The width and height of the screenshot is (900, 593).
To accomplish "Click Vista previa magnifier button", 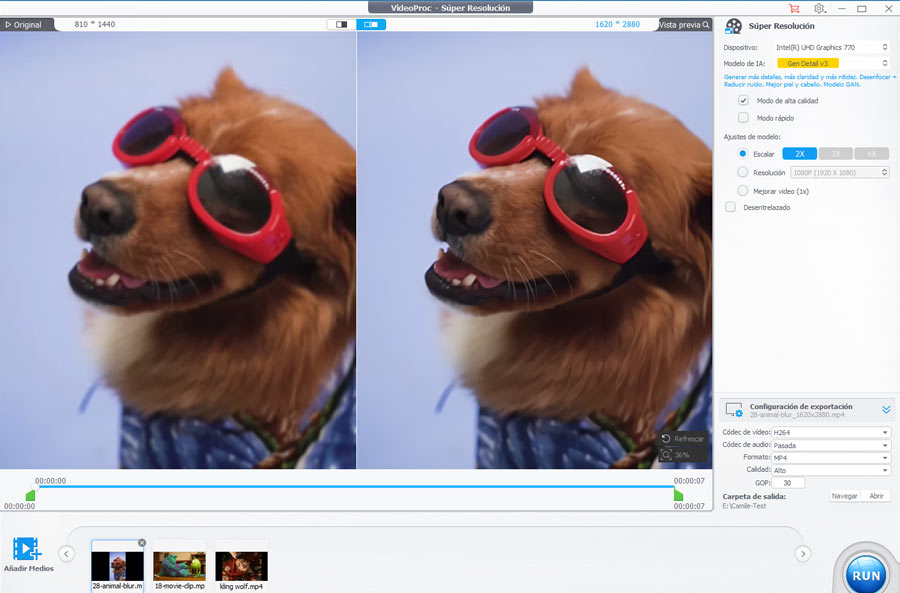I will (684, 25).
